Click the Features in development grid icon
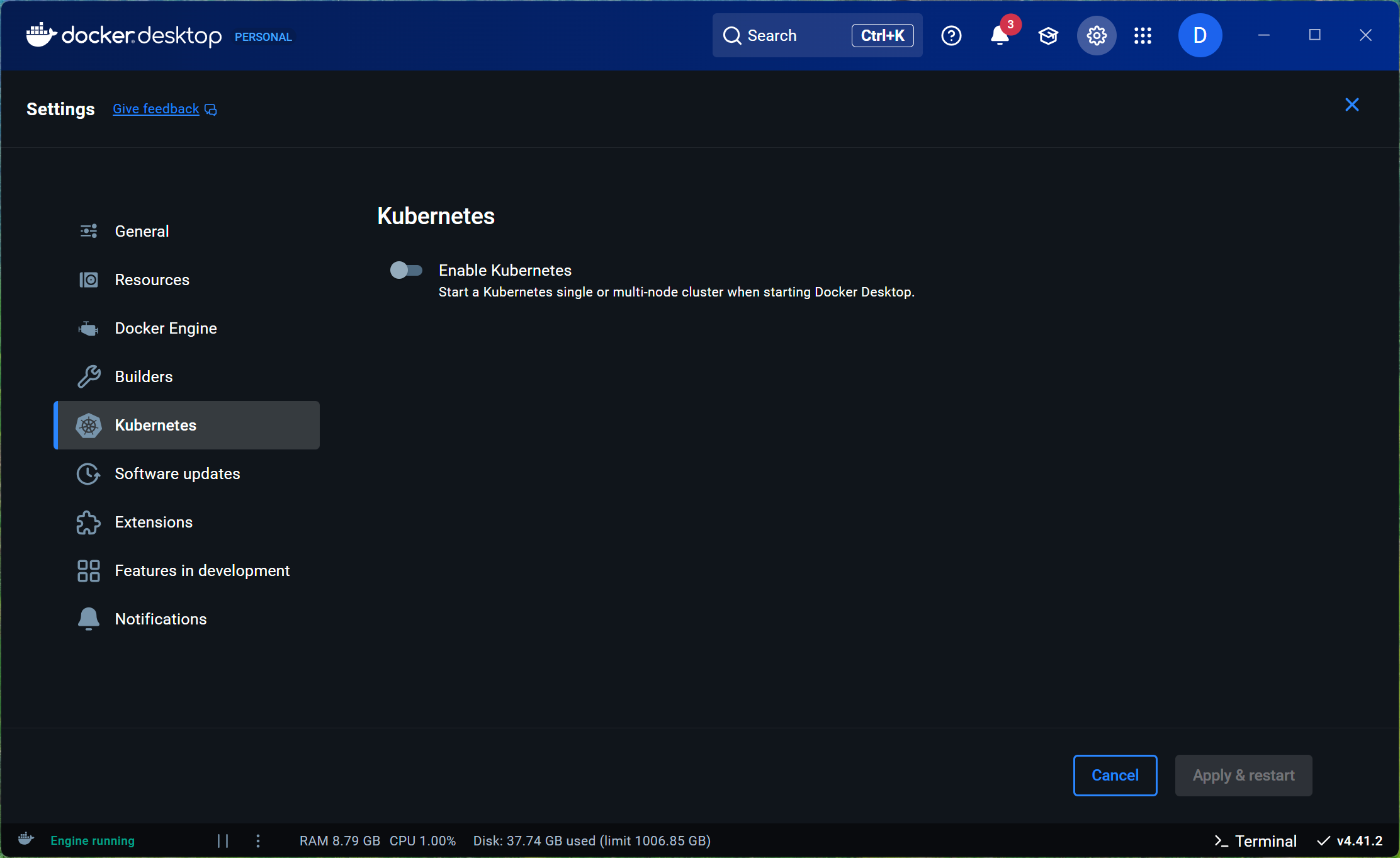The width and height of the screenshot is (1400, 858). (89, 571)
